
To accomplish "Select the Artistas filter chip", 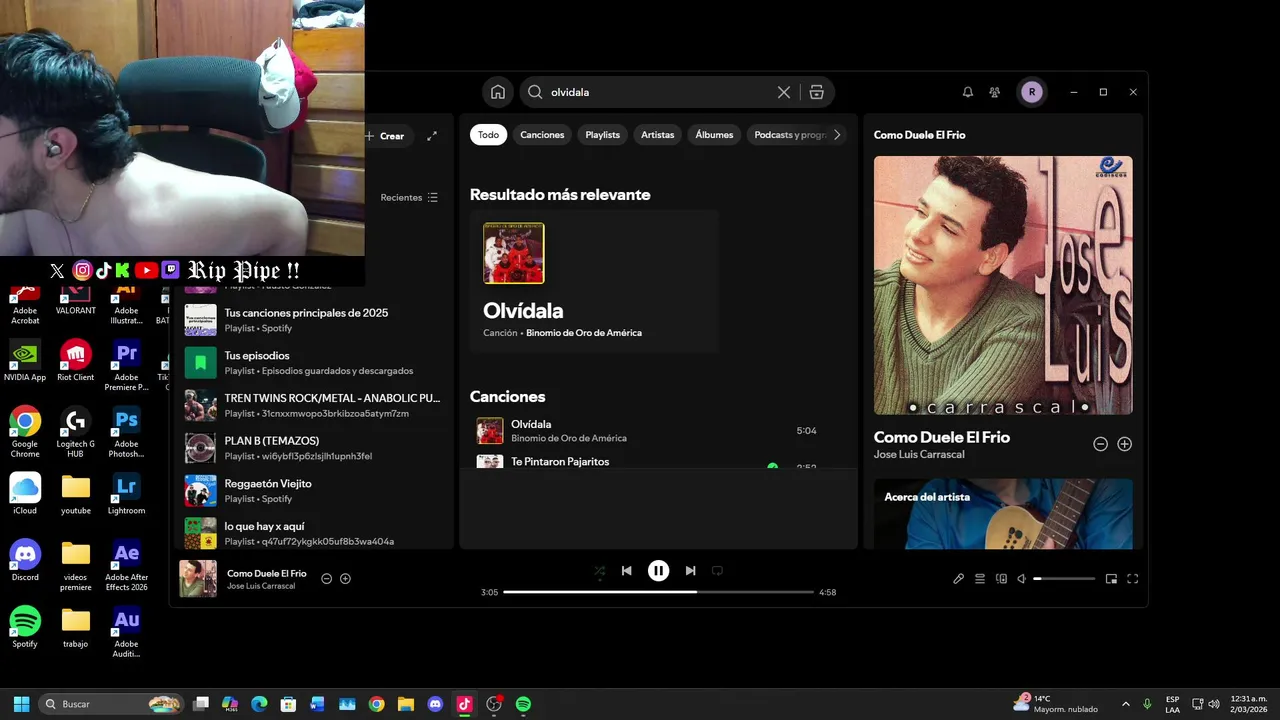I will coord(658,135).
